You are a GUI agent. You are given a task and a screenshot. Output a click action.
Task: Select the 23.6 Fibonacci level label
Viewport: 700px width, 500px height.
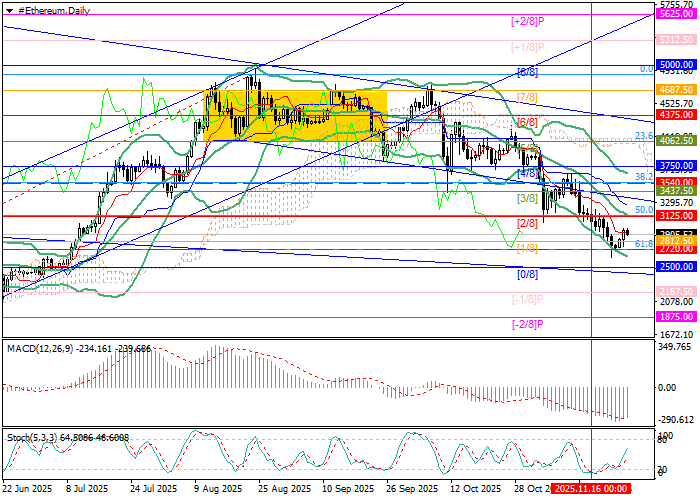tap(644, 136)
